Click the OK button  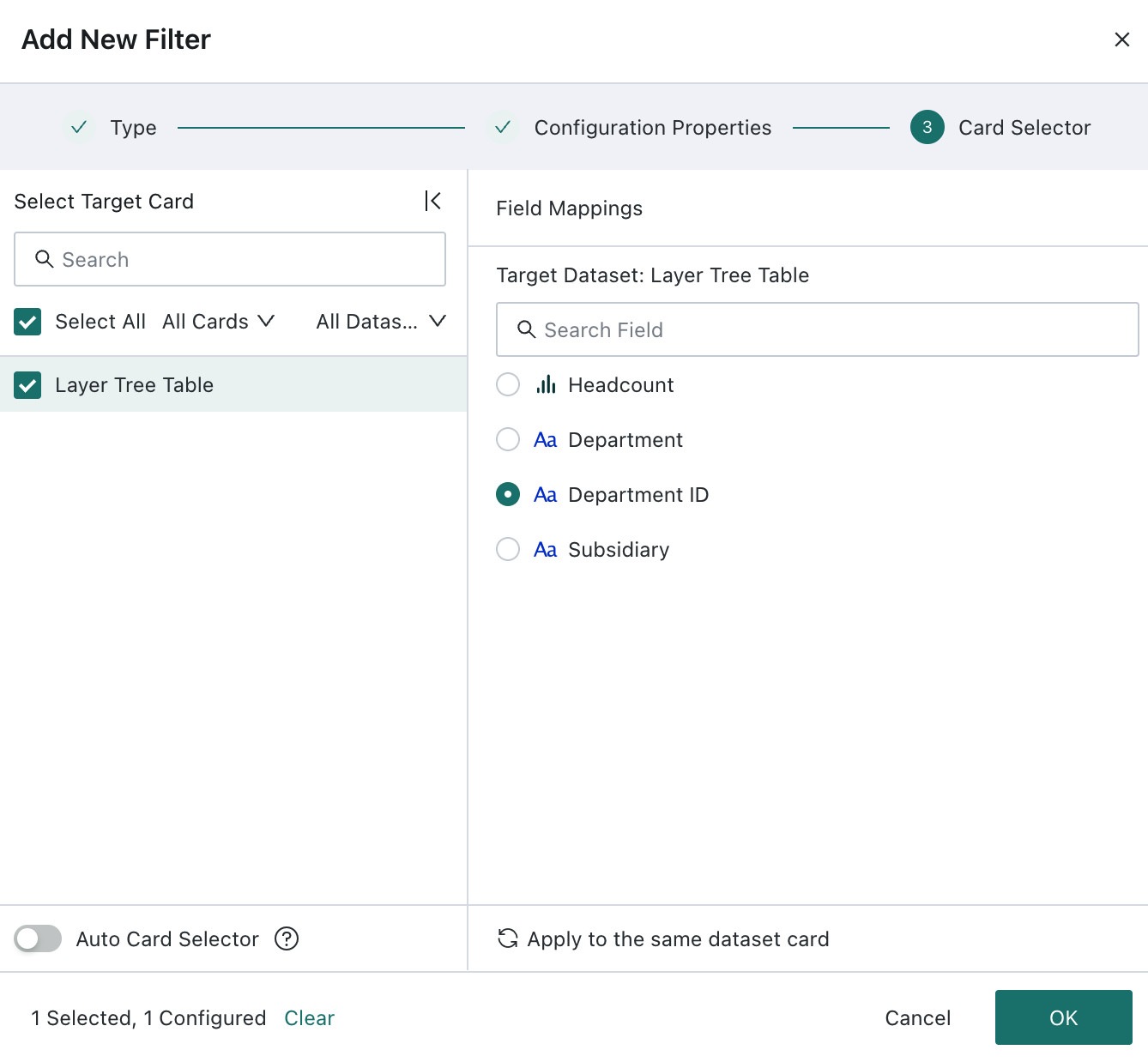pyautogui.click(x=1064, y=1017)
